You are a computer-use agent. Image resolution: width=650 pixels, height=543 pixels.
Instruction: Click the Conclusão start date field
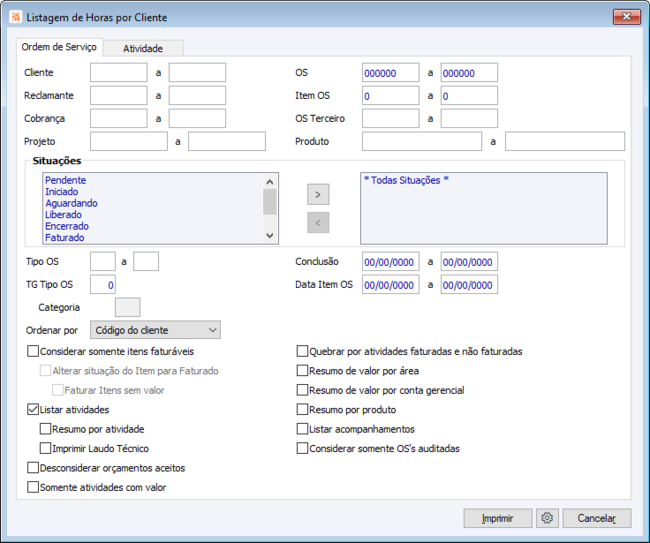(390, 262)
